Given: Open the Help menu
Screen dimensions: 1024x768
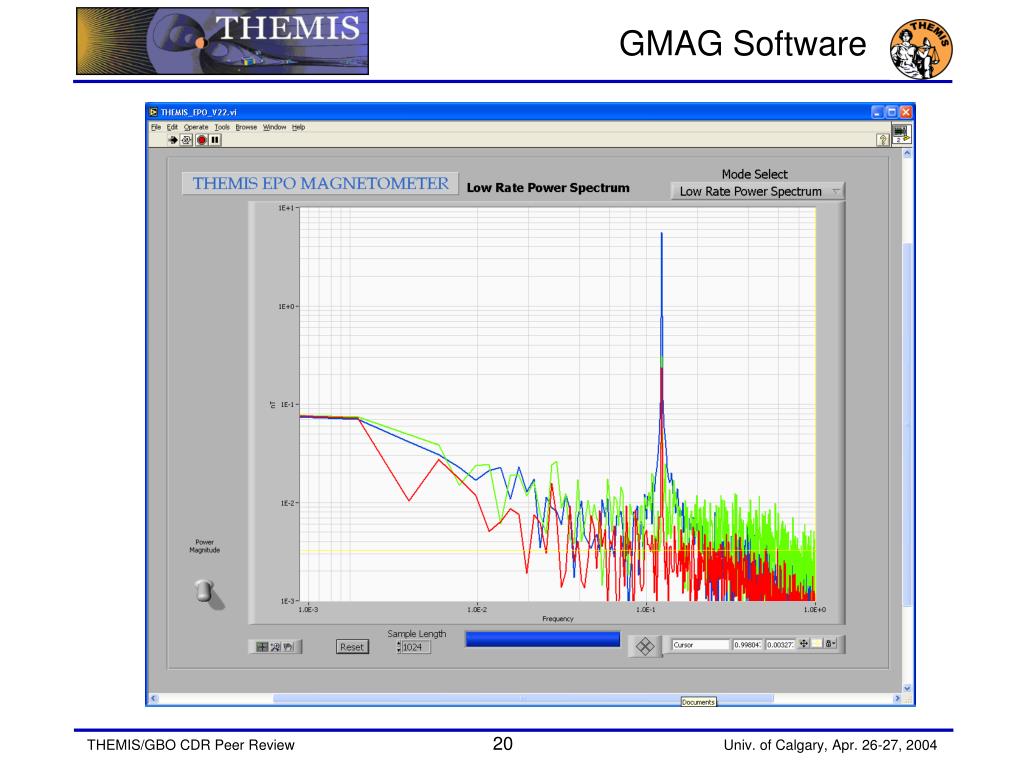Looking at the screenshot, I should (x=298, y=127).
